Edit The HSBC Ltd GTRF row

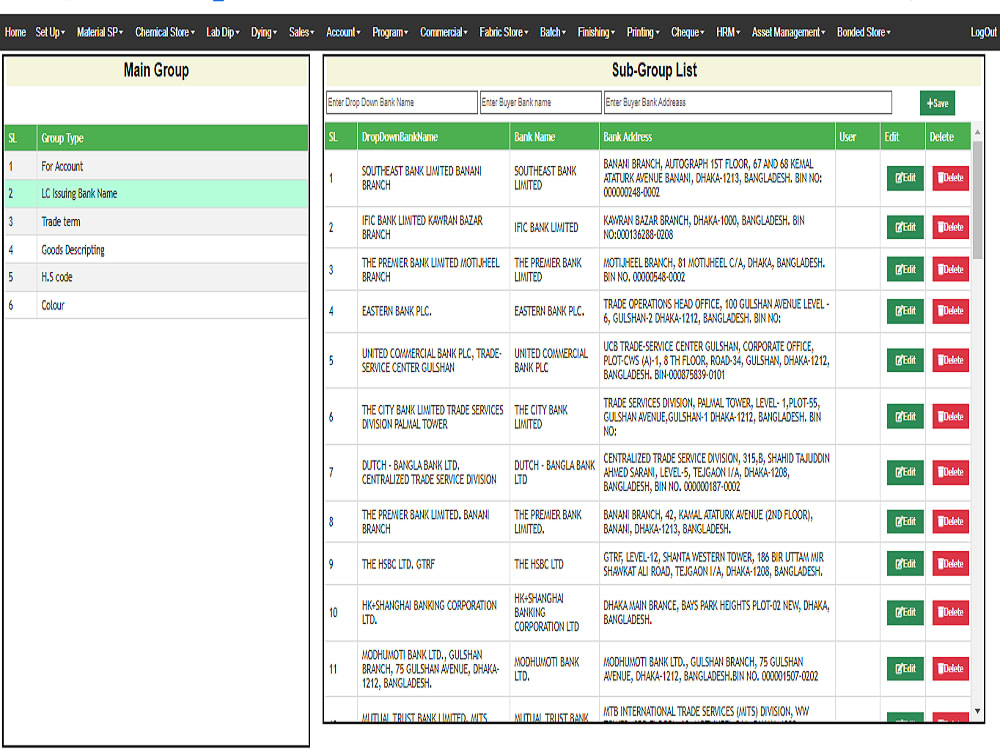point(905,564)
